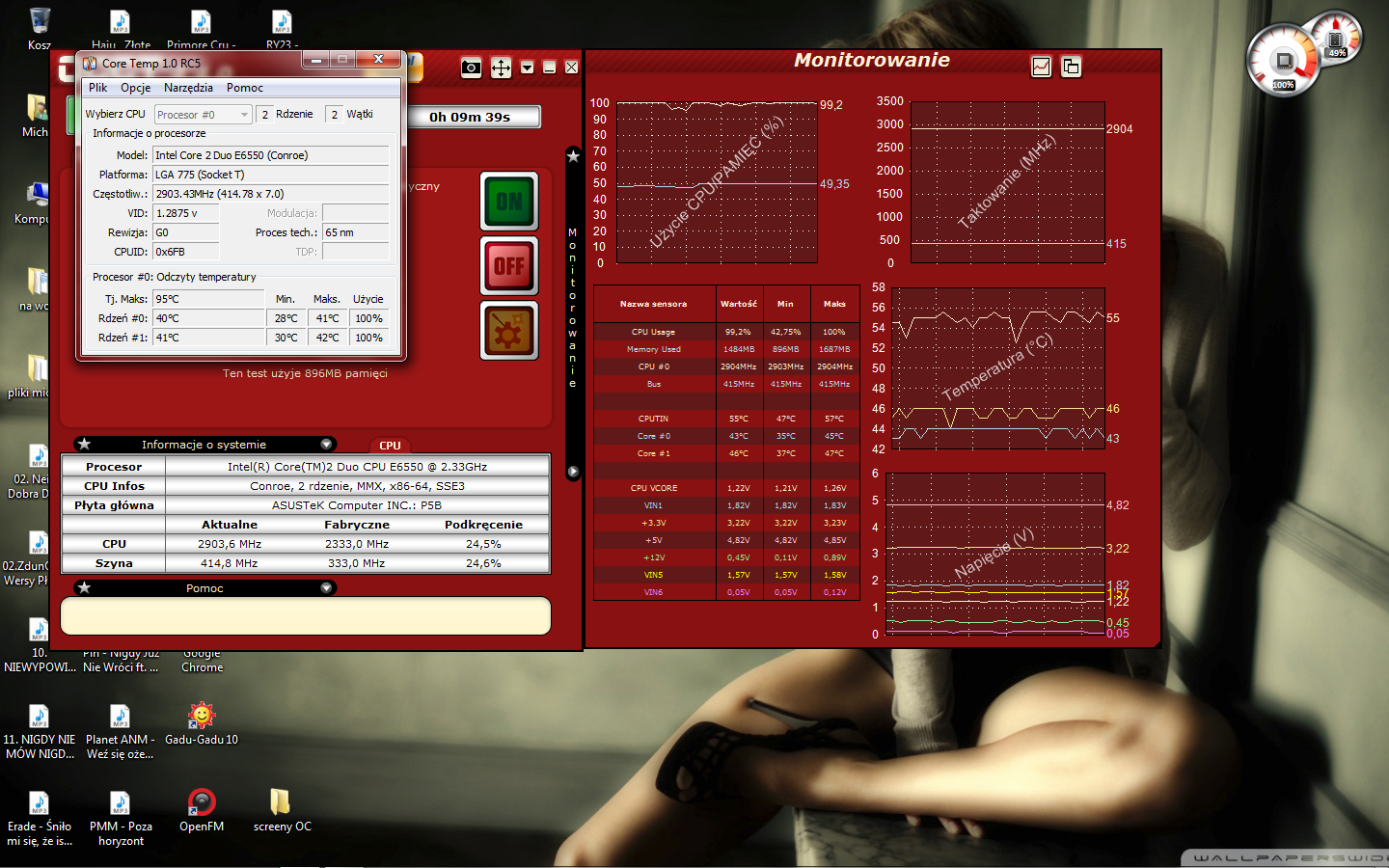Open the Narzędzia menu in Core Temp
This screenshot has width=1389, height=868.
[x=188, y=88]
